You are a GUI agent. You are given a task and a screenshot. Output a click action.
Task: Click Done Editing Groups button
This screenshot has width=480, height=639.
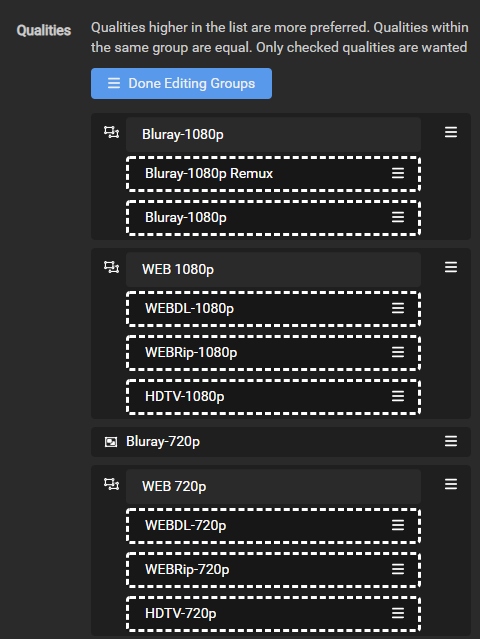[181, 84]
